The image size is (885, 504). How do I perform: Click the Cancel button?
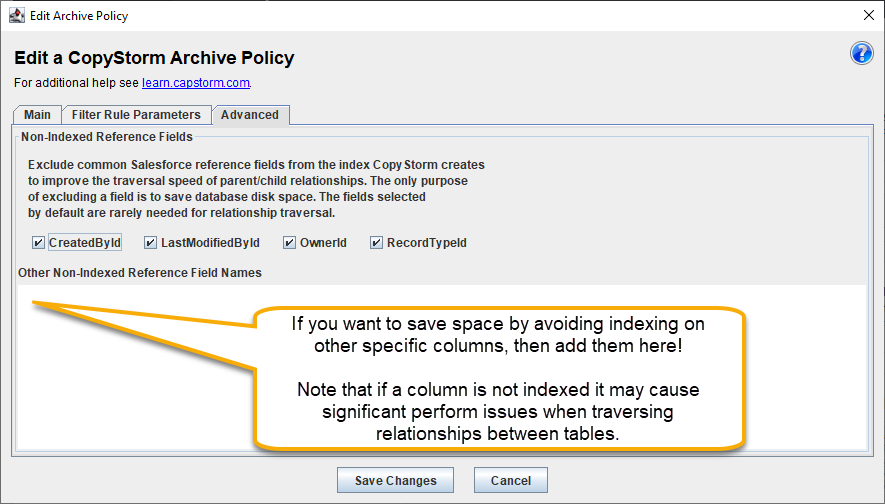(x=511, y=480)
